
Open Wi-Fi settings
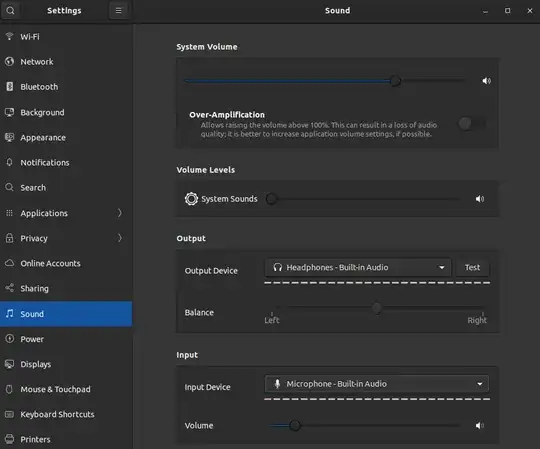click(x=66, y=36)
